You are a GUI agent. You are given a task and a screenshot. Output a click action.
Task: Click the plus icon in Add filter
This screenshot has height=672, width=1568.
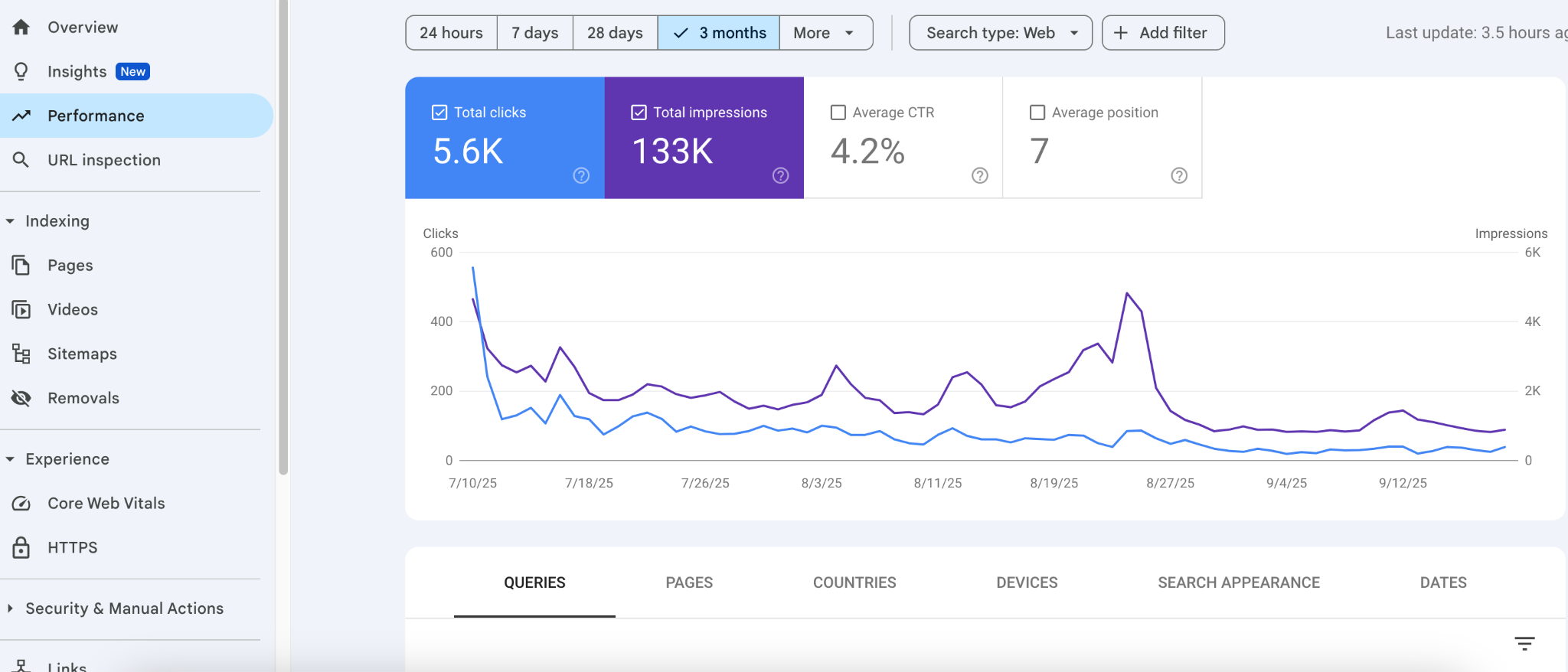[x=1121, y=33]
